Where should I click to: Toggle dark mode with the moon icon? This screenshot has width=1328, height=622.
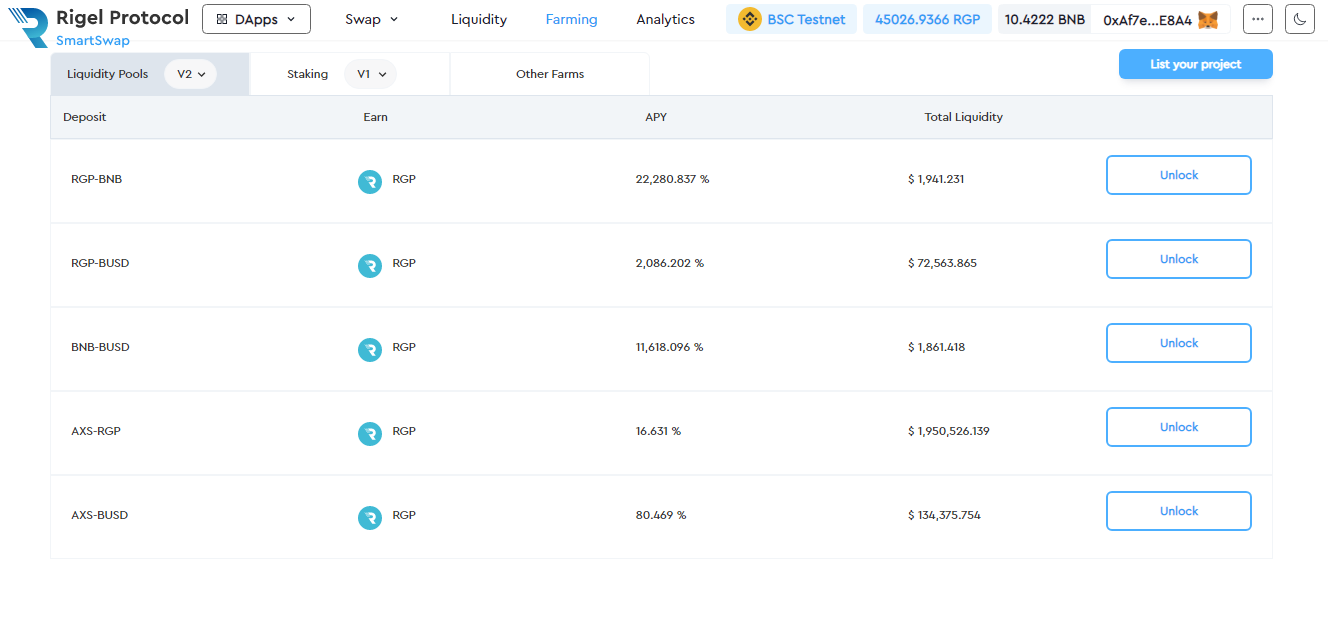point(1300,19)
